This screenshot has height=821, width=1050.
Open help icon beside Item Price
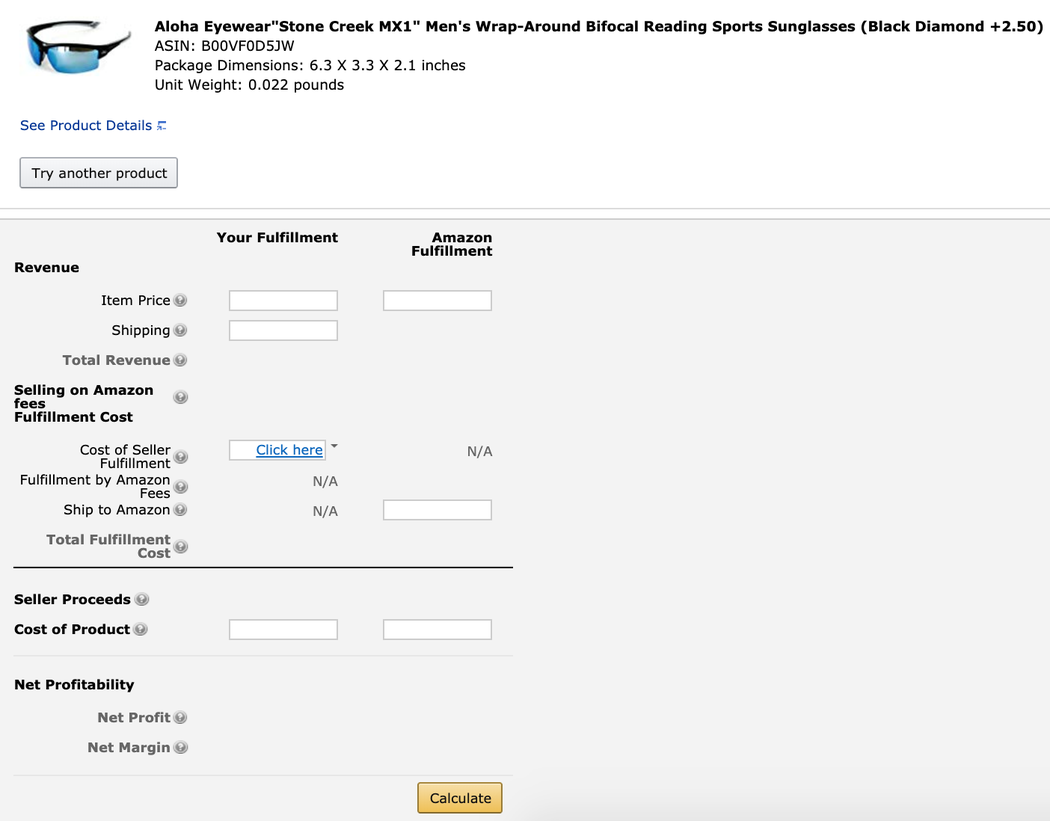coord(180,301)
